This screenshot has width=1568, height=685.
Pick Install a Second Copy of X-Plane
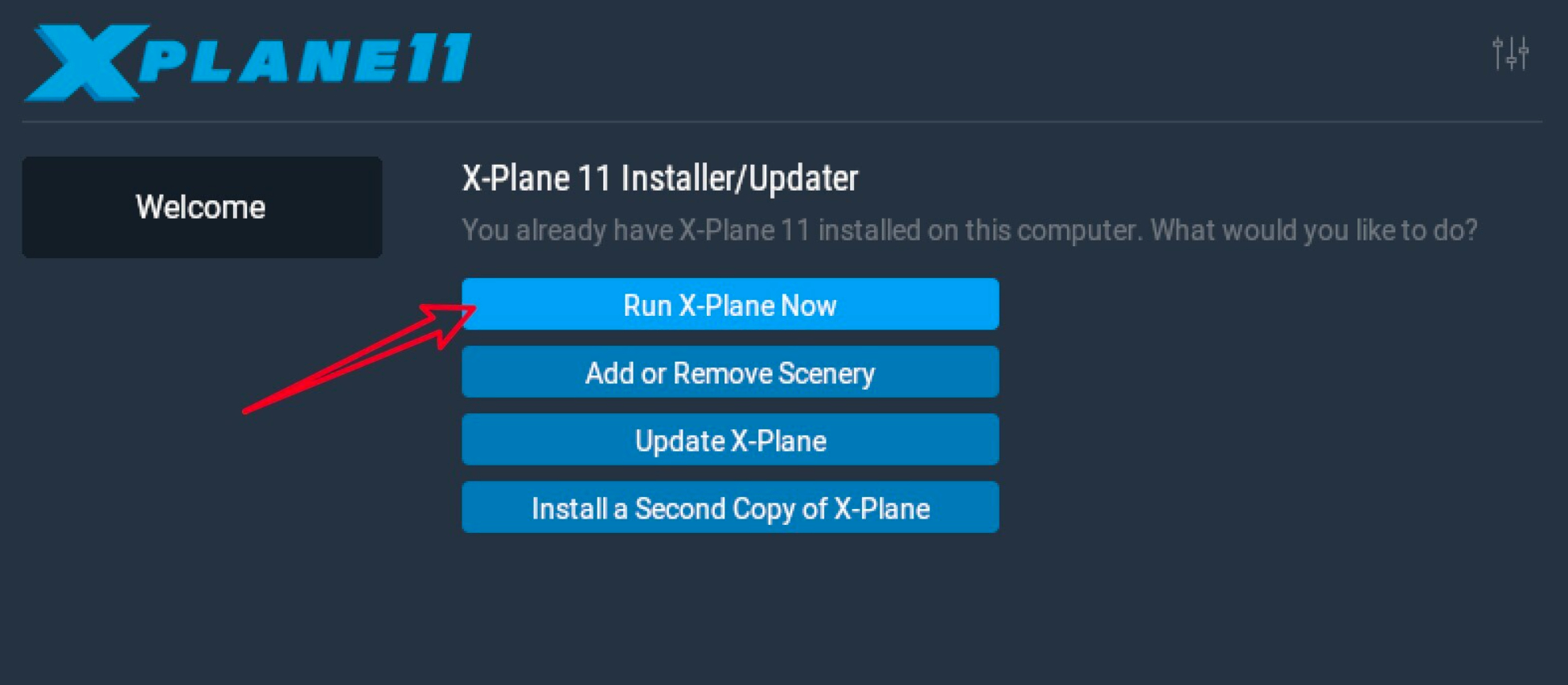[730, 507]
